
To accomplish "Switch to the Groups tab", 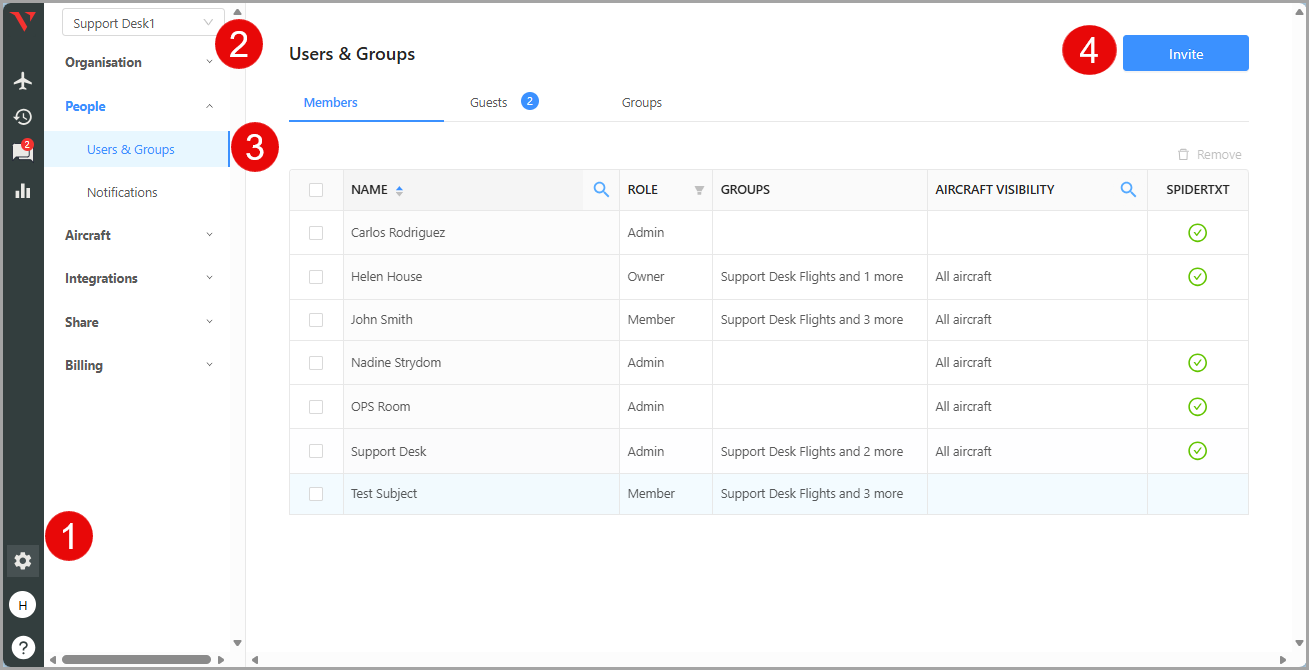I will [x=641, y=103].
